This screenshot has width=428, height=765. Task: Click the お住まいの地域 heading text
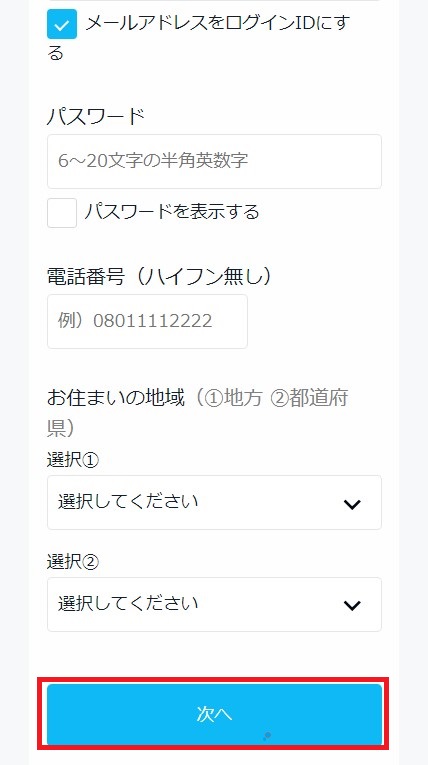(116, 398)
